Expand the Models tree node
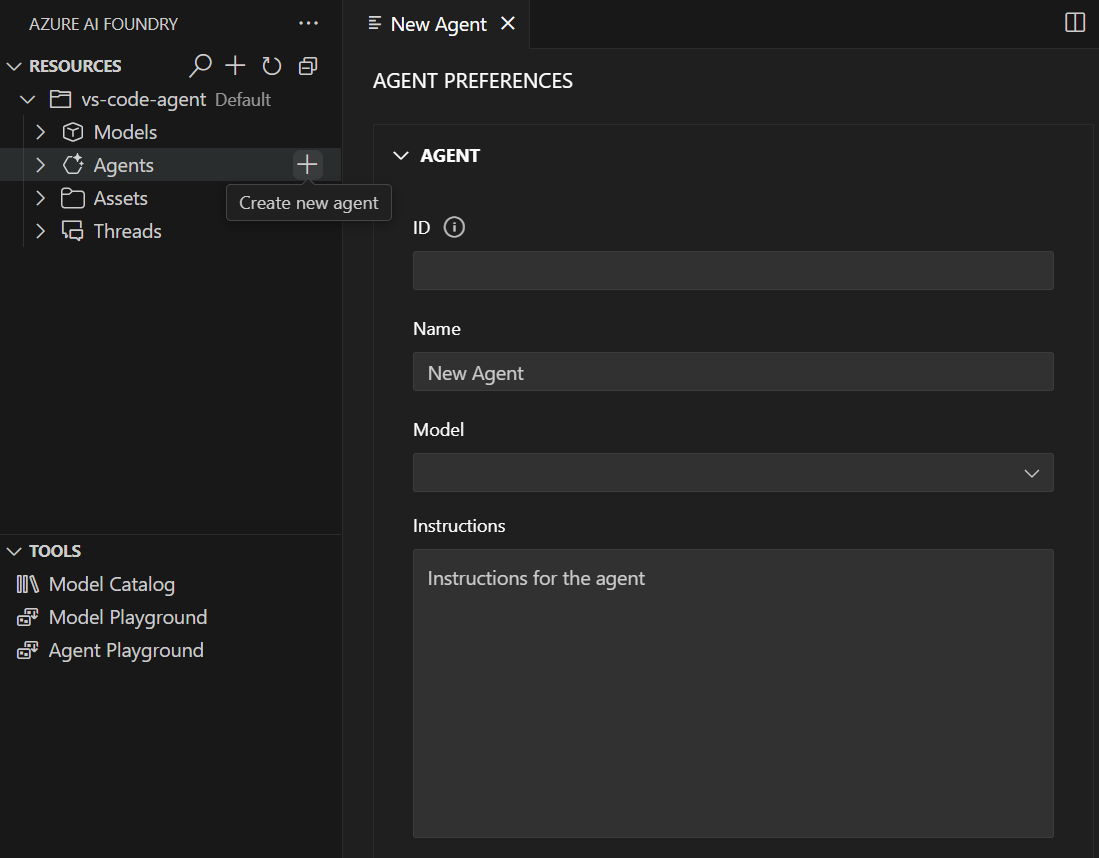The width and height of the screenshot is (1099, 858). pos(41,132)
